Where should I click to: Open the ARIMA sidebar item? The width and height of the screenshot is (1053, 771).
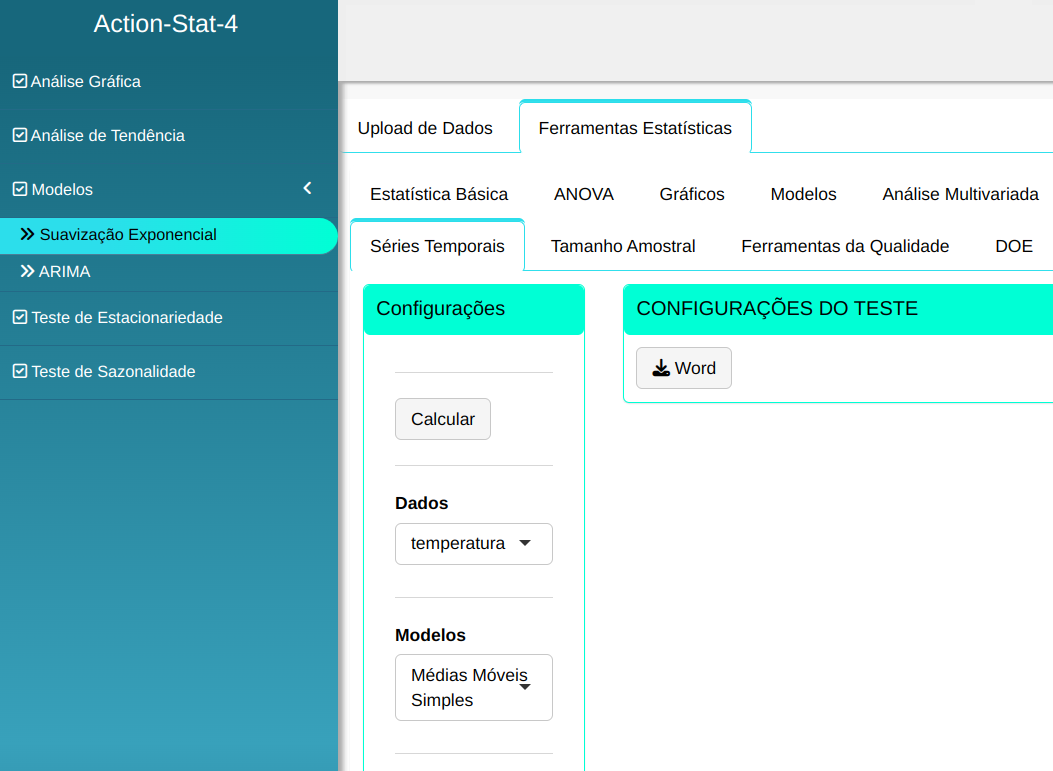[65, 271]
